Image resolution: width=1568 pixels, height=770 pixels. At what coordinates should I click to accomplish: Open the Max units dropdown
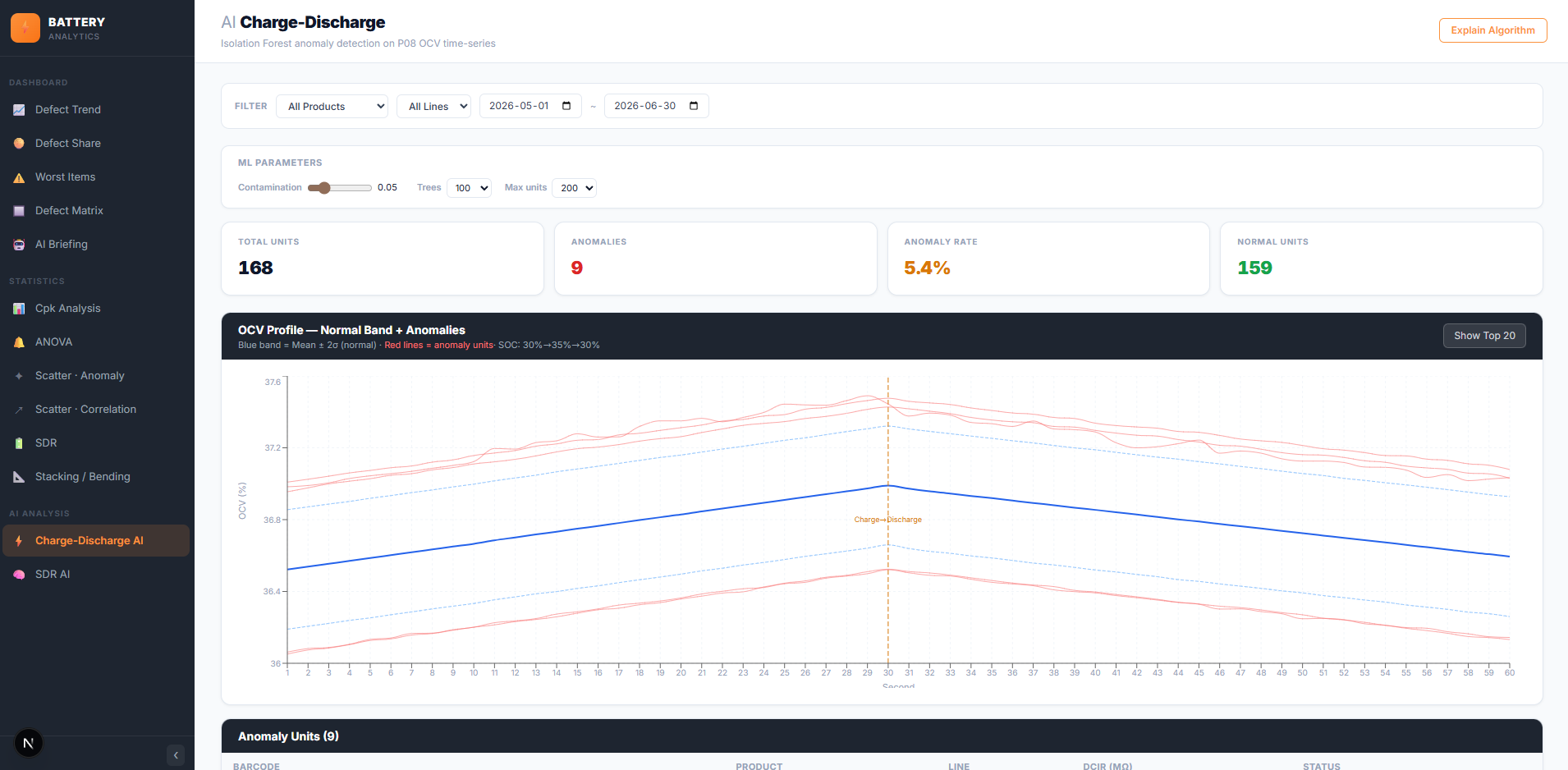575,188
